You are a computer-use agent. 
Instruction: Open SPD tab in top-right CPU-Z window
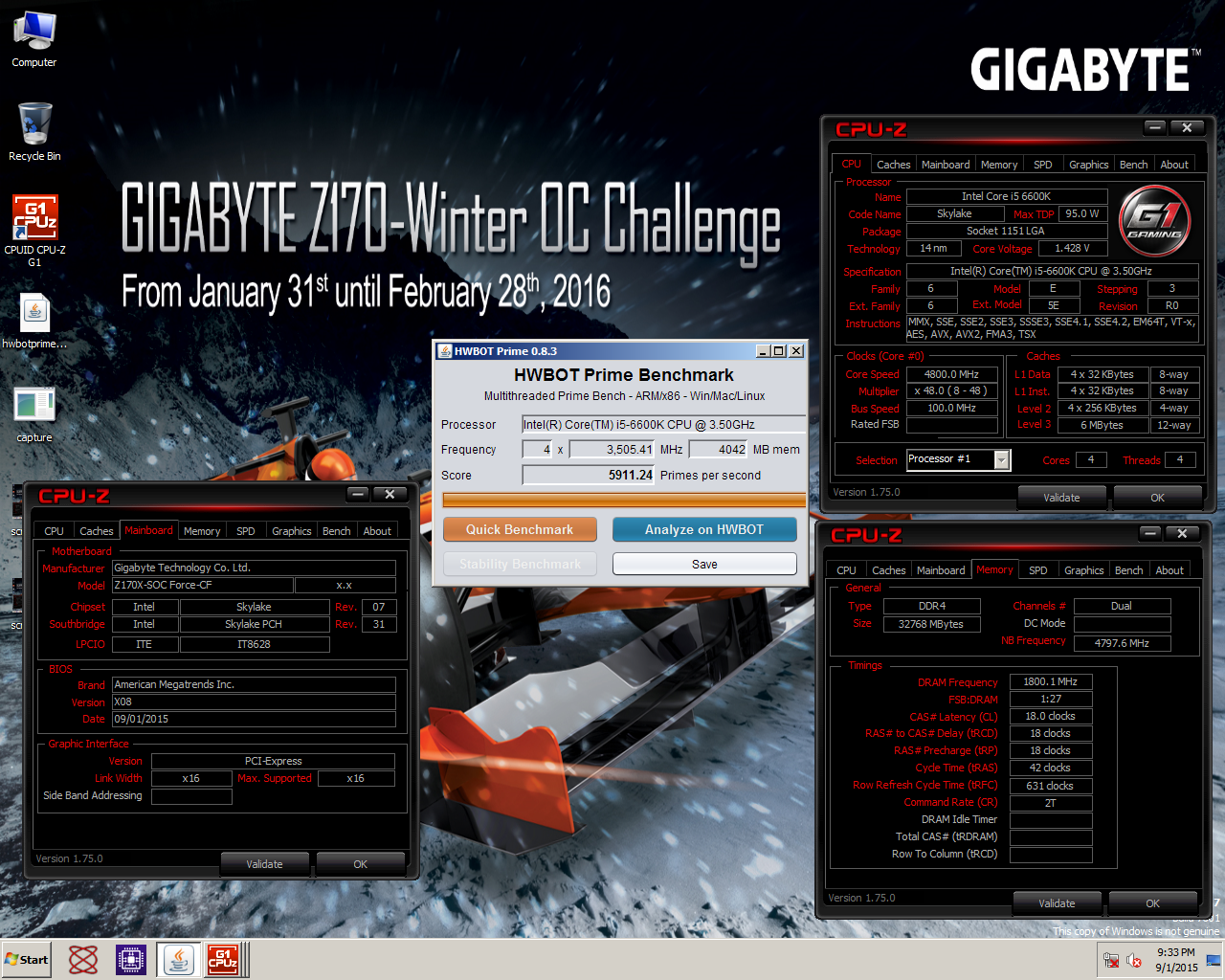pos(1043,165)
